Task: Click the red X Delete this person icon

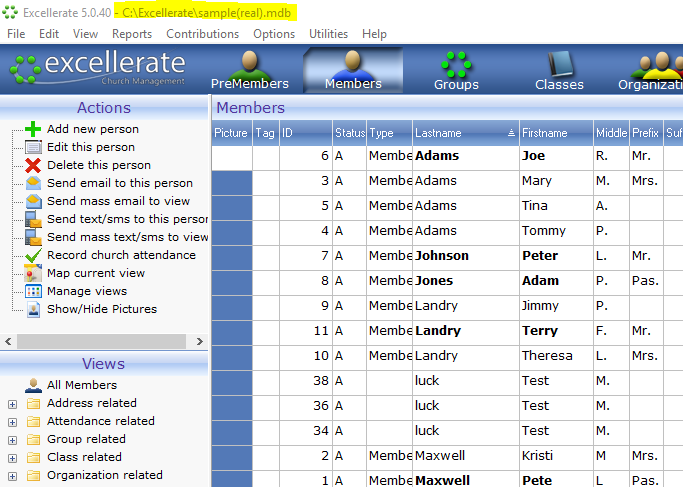Action: (33, 165)
